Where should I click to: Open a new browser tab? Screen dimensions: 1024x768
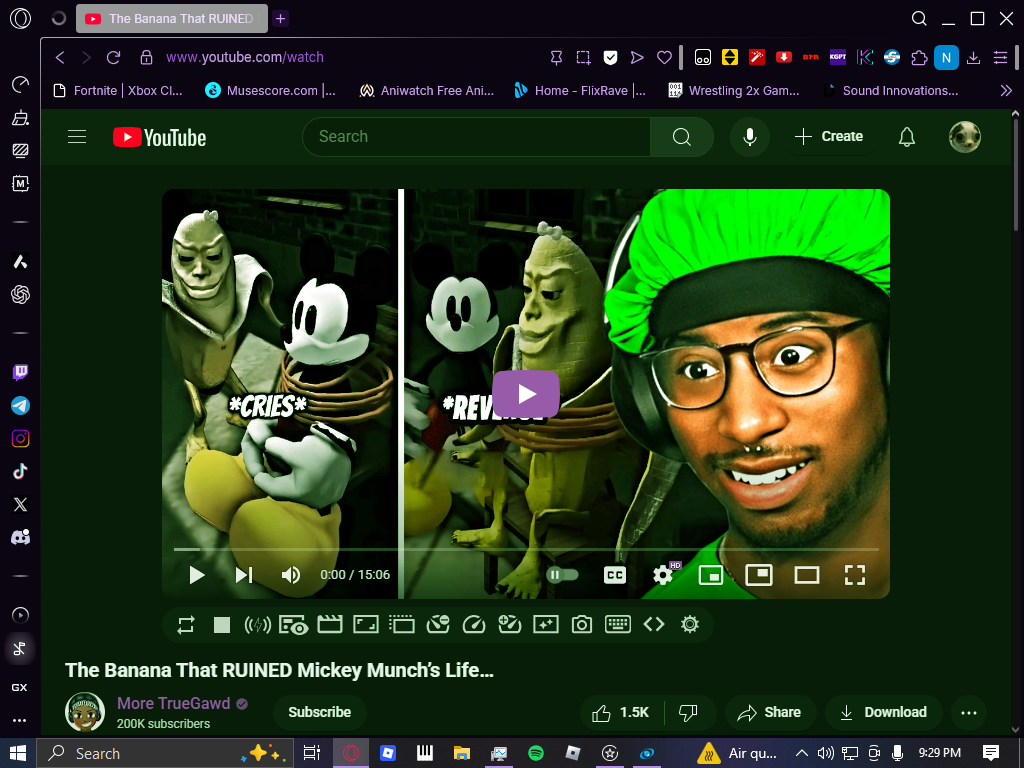281,18
